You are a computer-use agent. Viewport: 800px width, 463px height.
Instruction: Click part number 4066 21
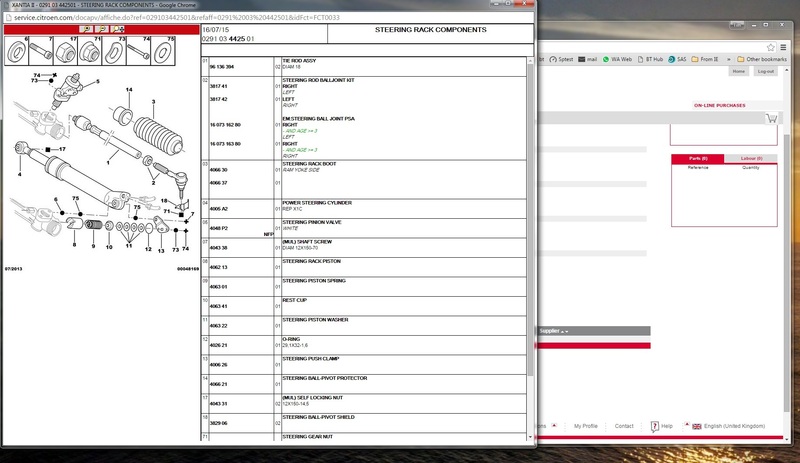click(218, 384)
